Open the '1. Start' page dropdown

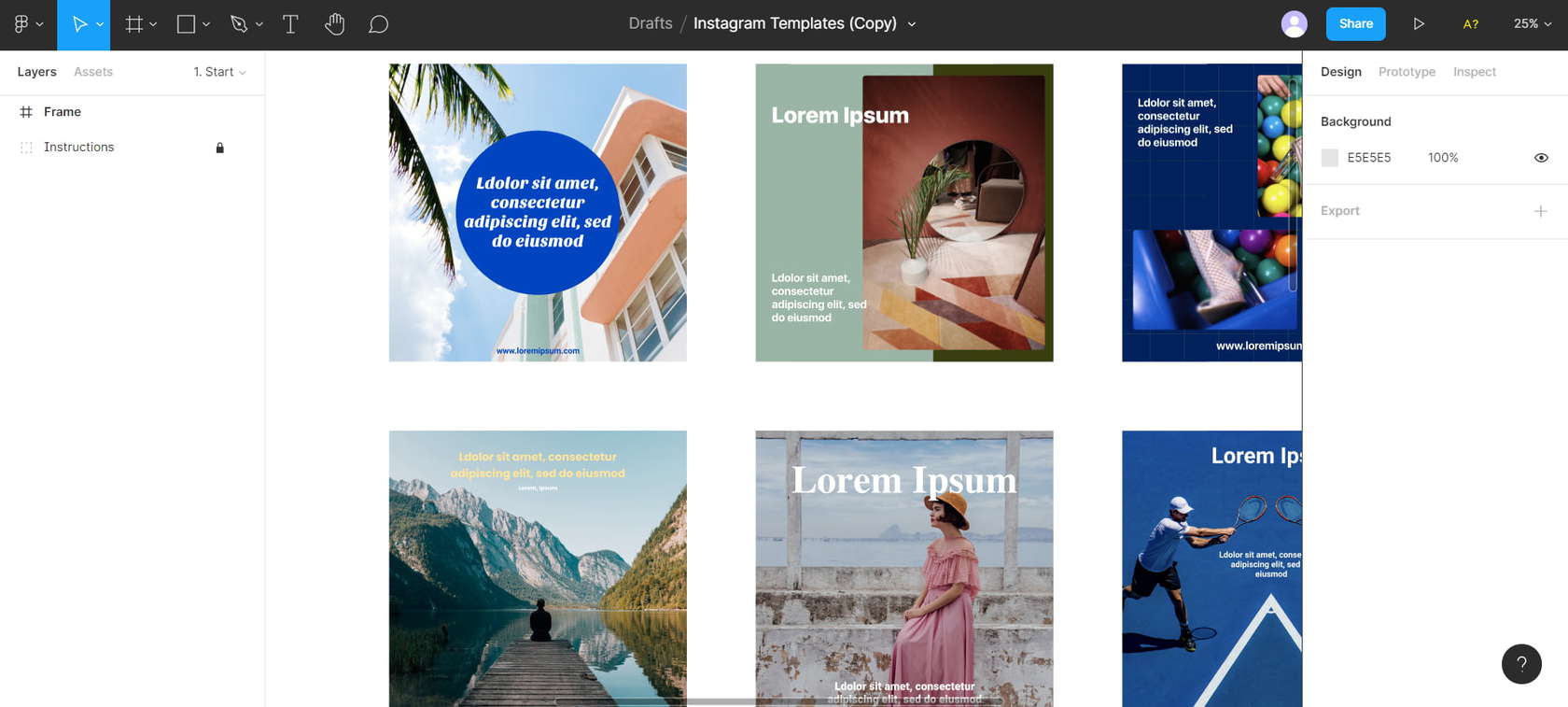tap(220, 72)
